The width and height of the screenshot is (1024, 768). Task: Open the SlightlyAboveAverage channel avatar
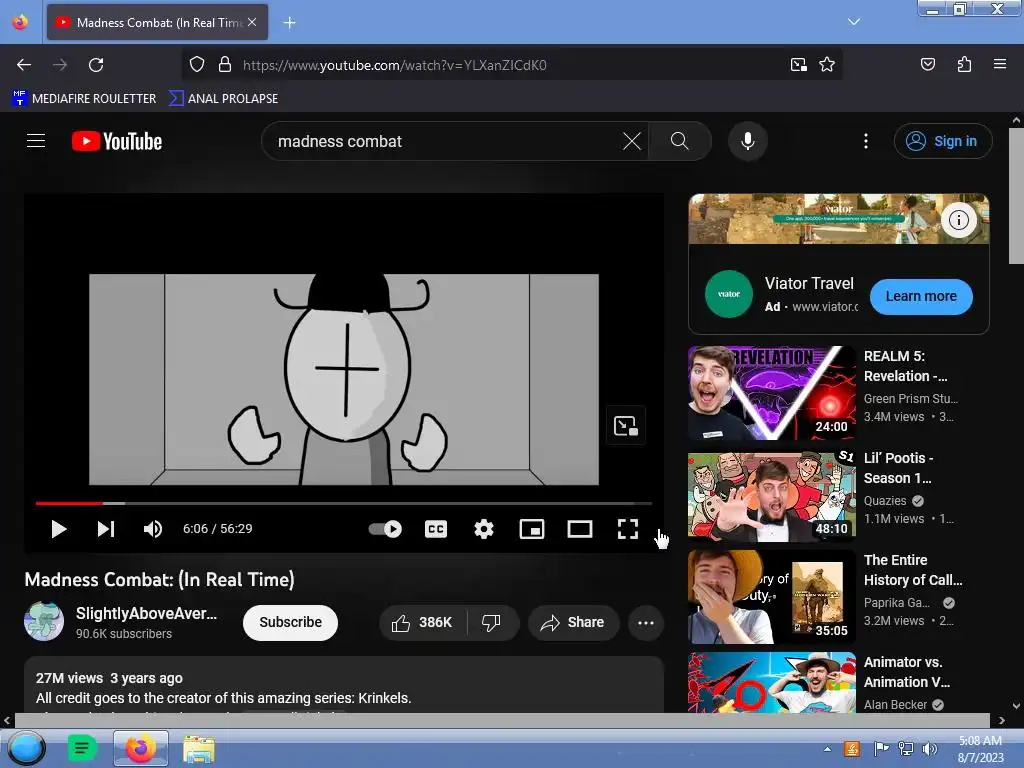[44, 621]
